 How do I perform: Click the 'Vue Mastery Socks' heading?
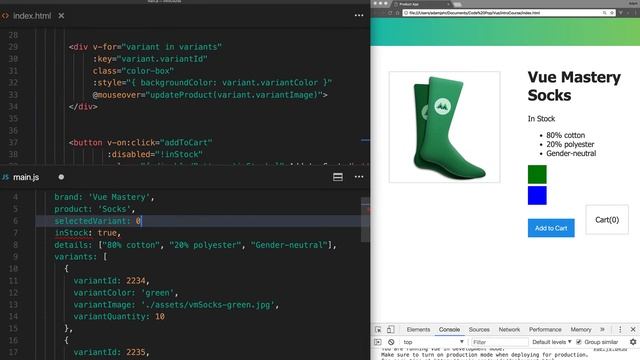click(574, 86)
